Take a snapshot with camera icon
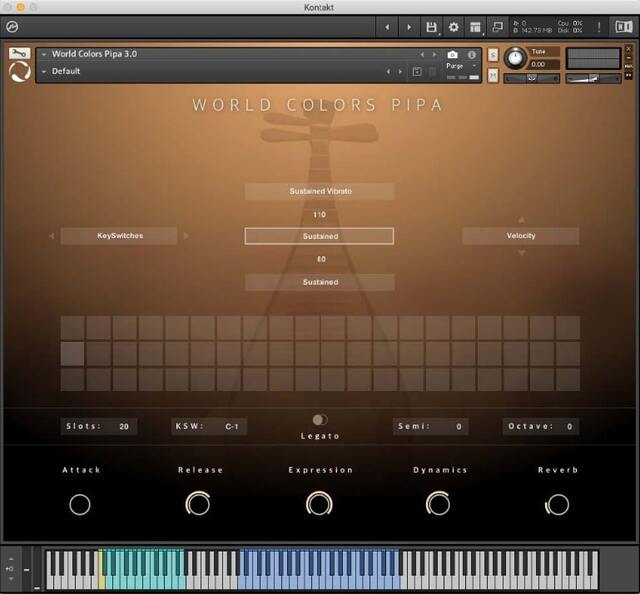Viewport: 640px width, 594px height. (452, 54)
